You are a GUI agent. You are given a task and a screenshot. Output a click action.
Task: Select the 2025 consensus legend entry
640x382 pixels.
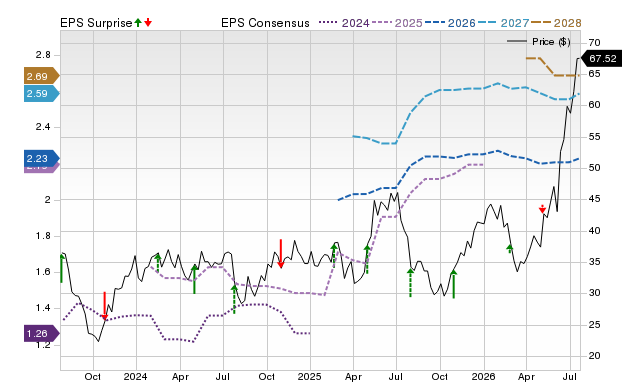pyautogui.click(x=397, y=23)
